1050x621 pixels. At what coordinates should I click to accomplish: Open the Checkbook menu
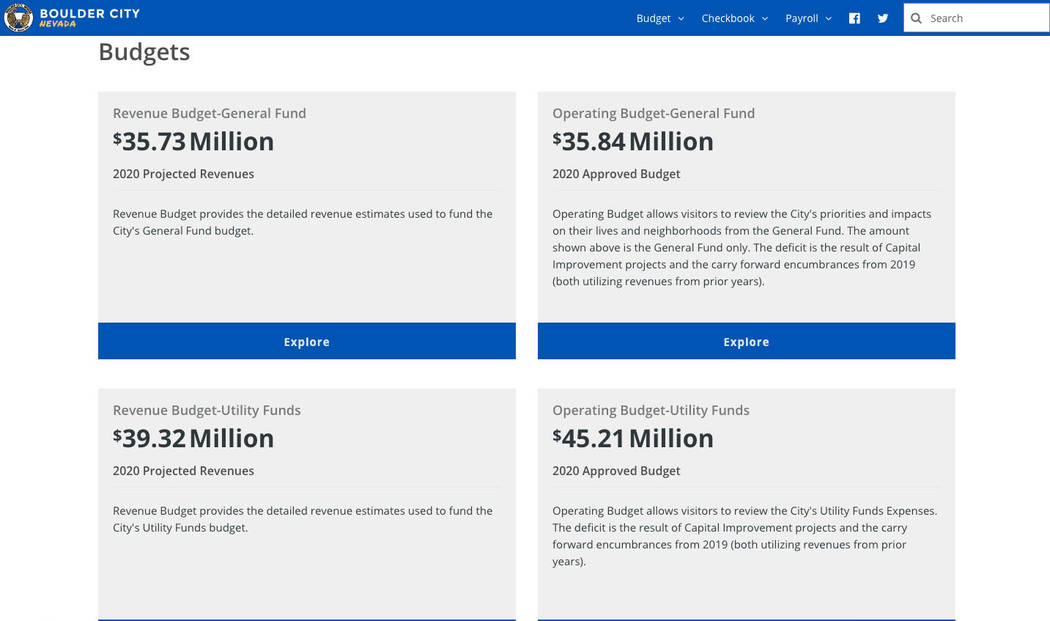point(727,18)
